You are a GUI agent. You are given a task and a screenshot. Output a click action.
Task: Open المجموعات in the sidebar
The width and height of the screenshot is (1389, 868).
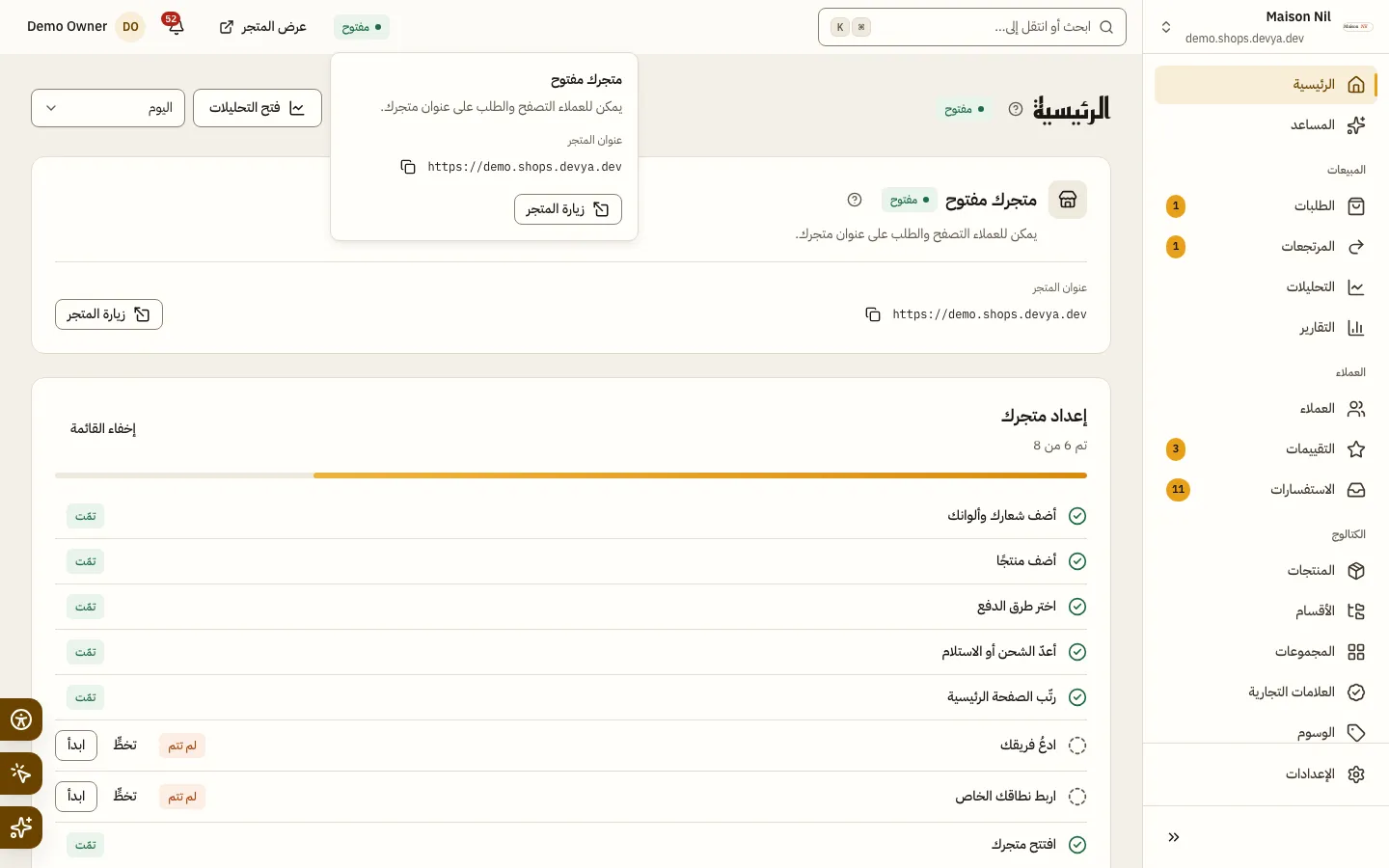click(1266, 652)
